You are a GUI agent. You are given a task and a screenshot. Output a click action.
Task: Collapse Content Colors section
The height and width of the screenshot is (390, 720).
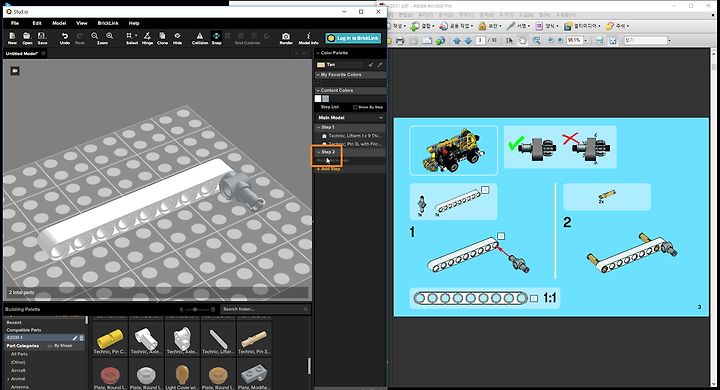[x=318, y=90]
